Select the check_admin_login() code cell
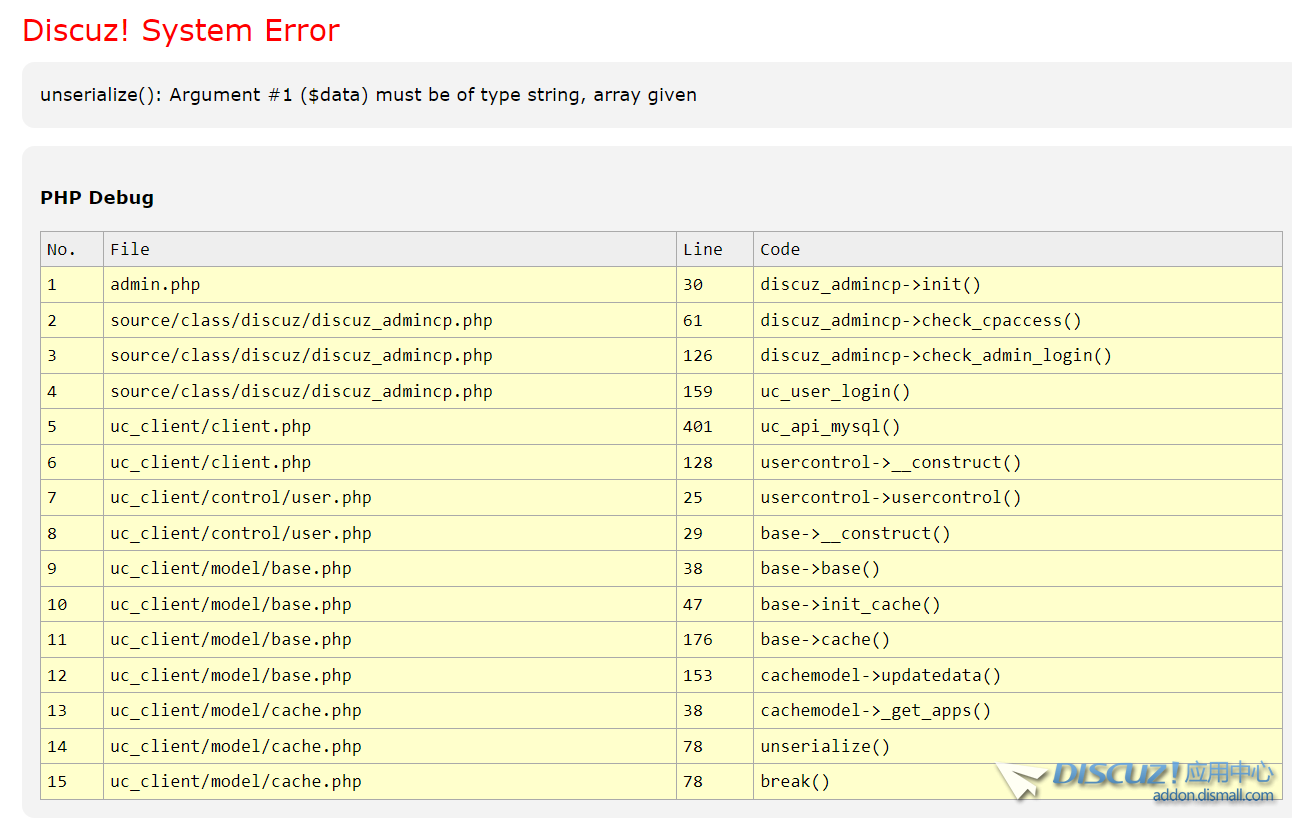This screenshot has height=821, width=1292. [x=935, y=356]
